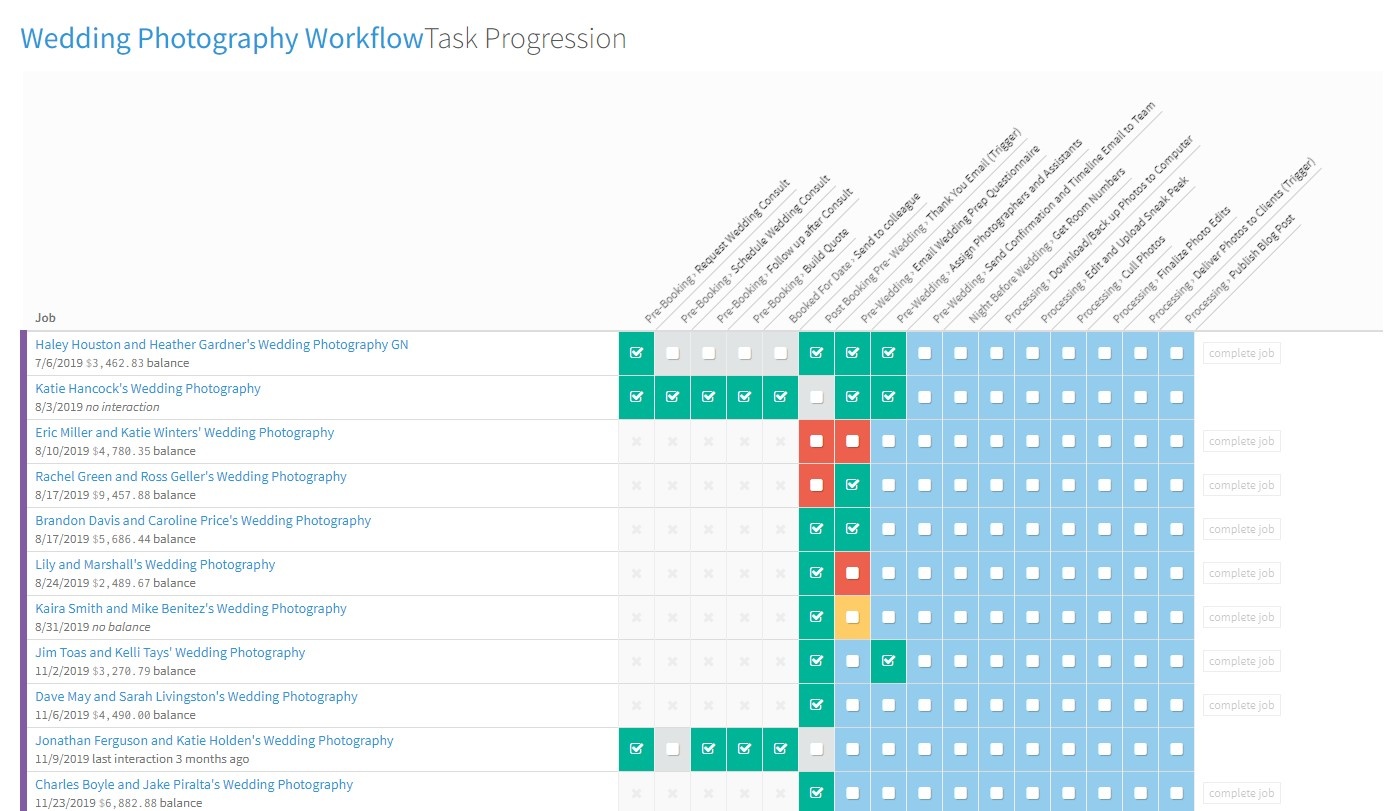1398x811 pixels.
Task: Tick Prep Questionnaire for Lily and Marshall job
Action: pyautogui.click(x=852, y=573)
